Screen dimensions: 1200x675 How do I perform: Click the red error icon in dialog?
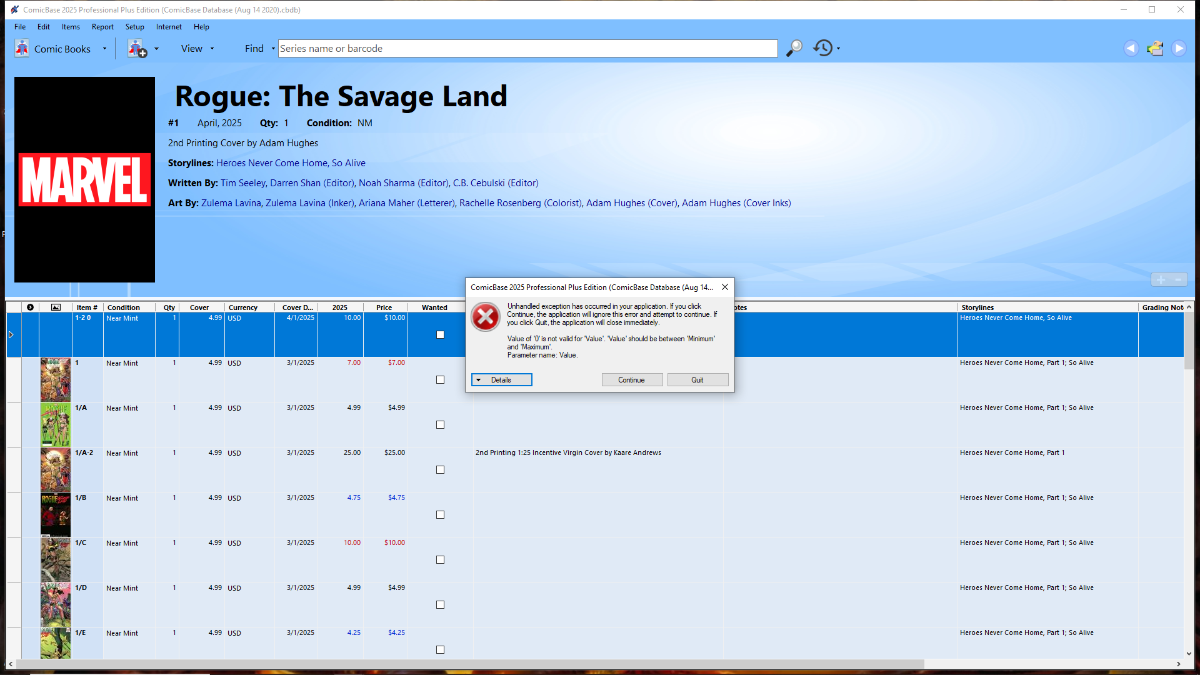485,318
